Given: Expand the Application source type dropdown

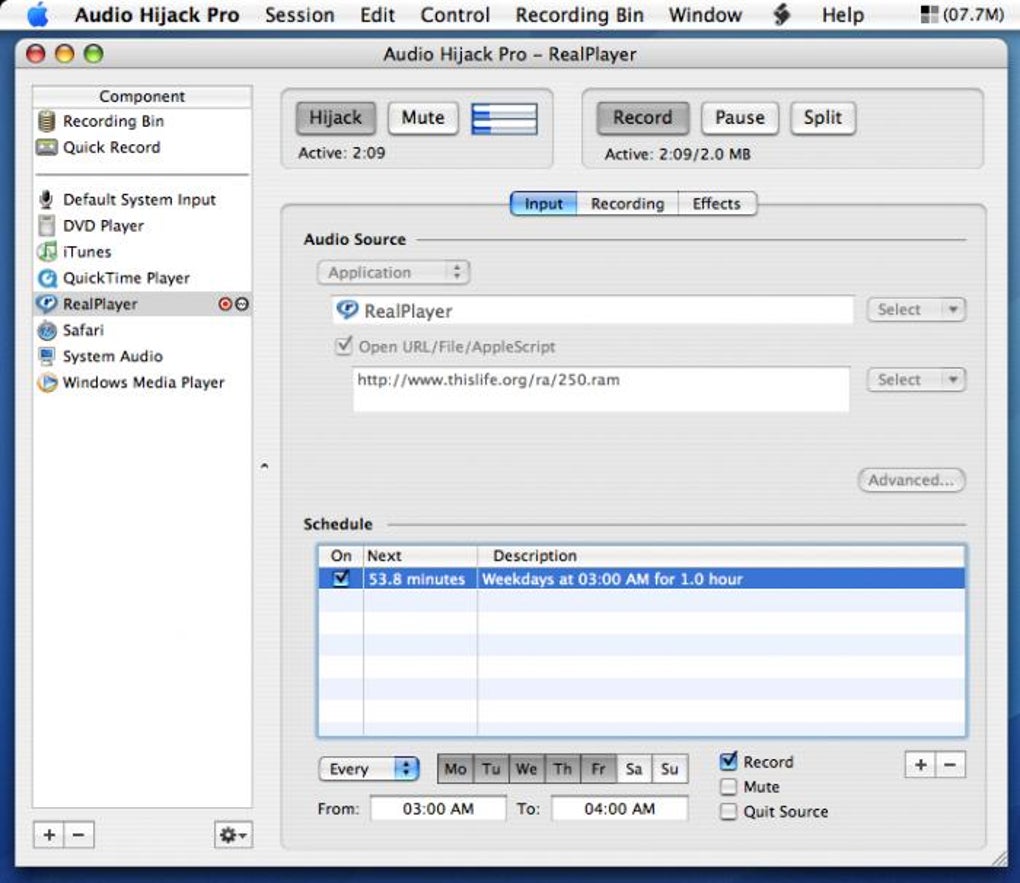Looking at the screenshot, I should click(393, 272).
